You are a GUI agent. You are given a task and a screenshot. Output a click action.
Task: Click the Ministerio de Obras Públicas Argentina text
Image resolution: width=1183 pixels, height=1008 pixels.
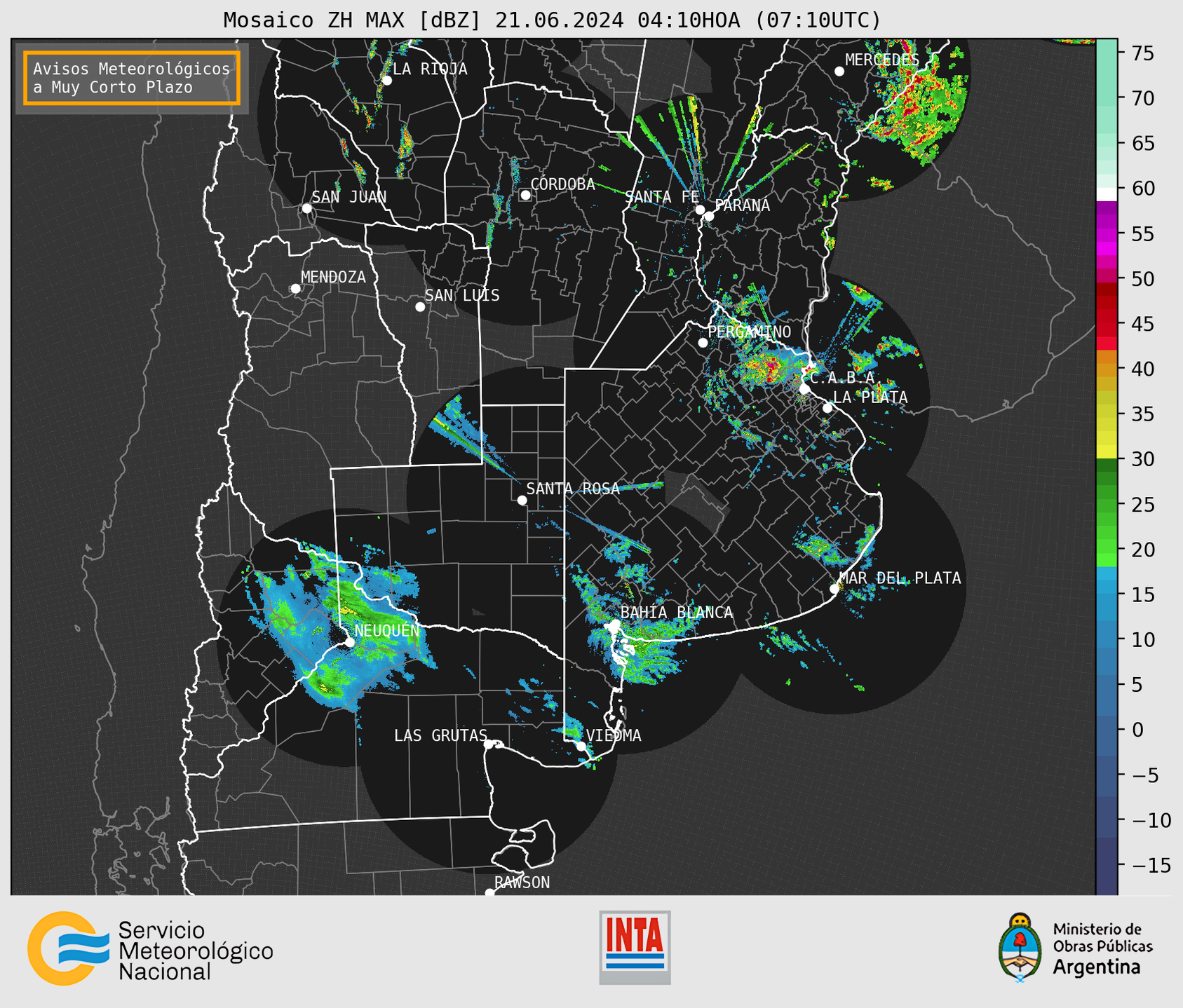click(x=1102, y=948)
